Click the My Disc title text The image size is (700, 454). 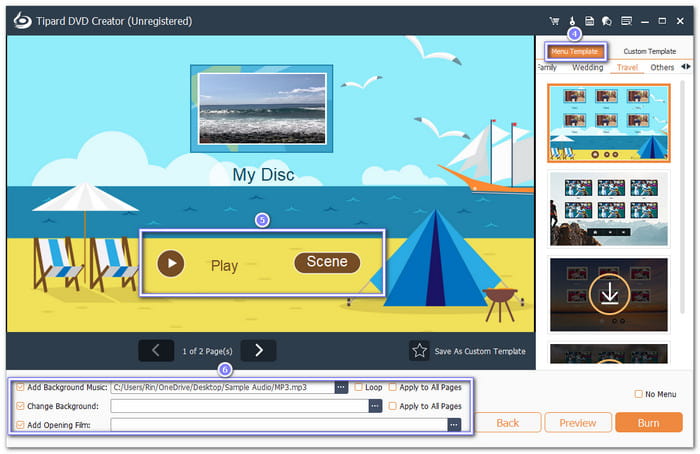[263, 175]
